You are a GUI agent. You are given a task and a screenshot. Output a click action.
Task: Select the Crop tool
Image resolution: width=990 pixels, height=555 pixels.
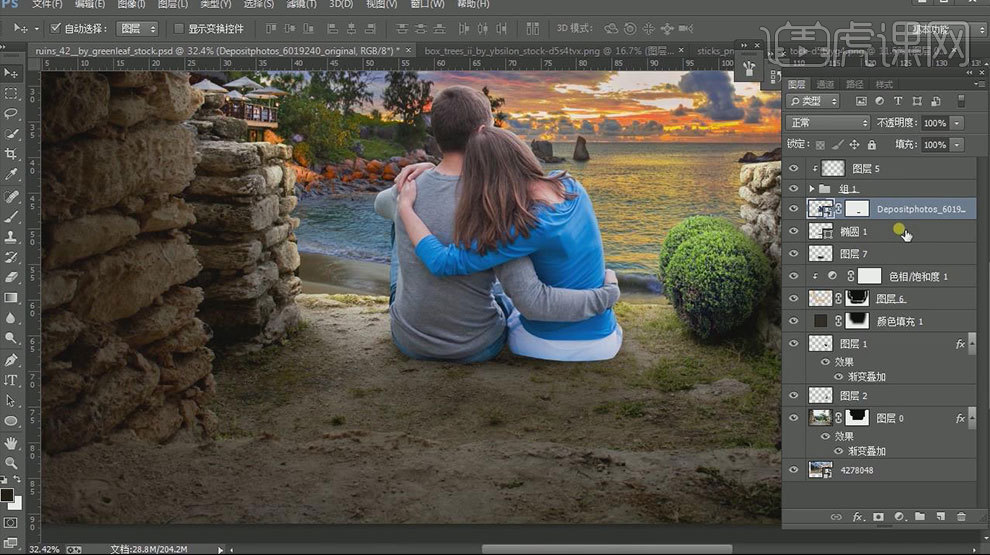coord(11,154)
